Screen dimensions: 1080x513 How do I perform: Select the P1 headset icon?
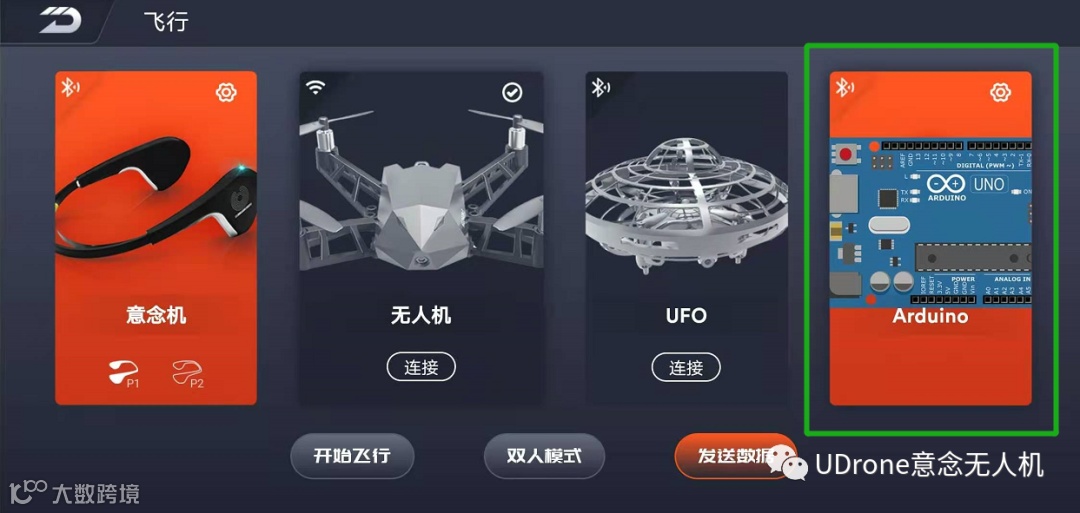(x=125, y=373)
